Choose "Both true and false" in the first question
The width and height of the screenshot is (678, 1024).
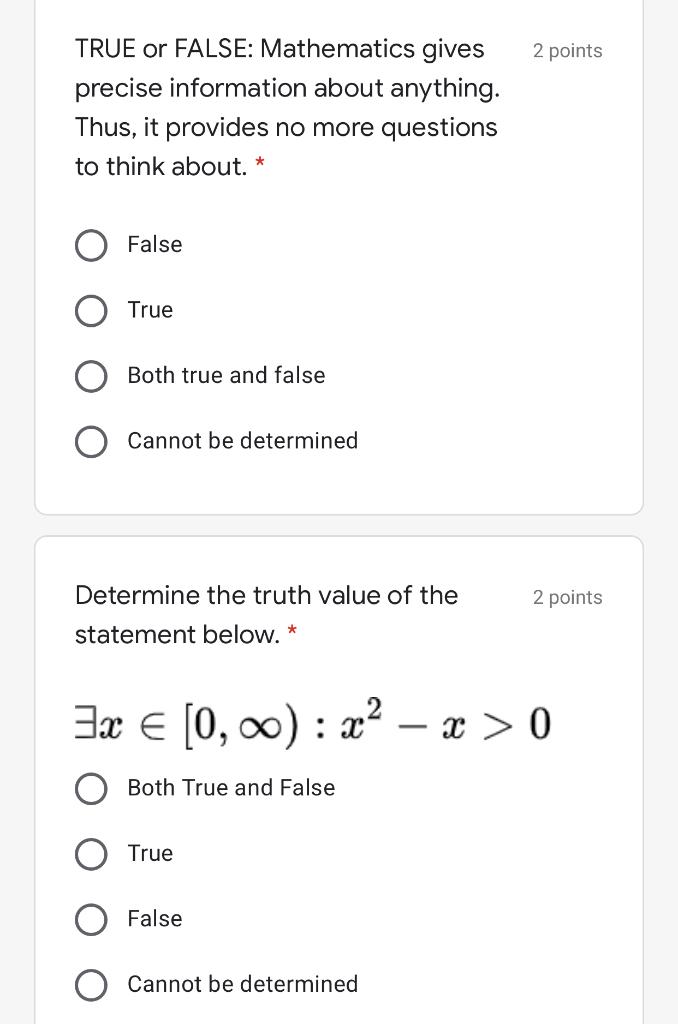point(91,376)
